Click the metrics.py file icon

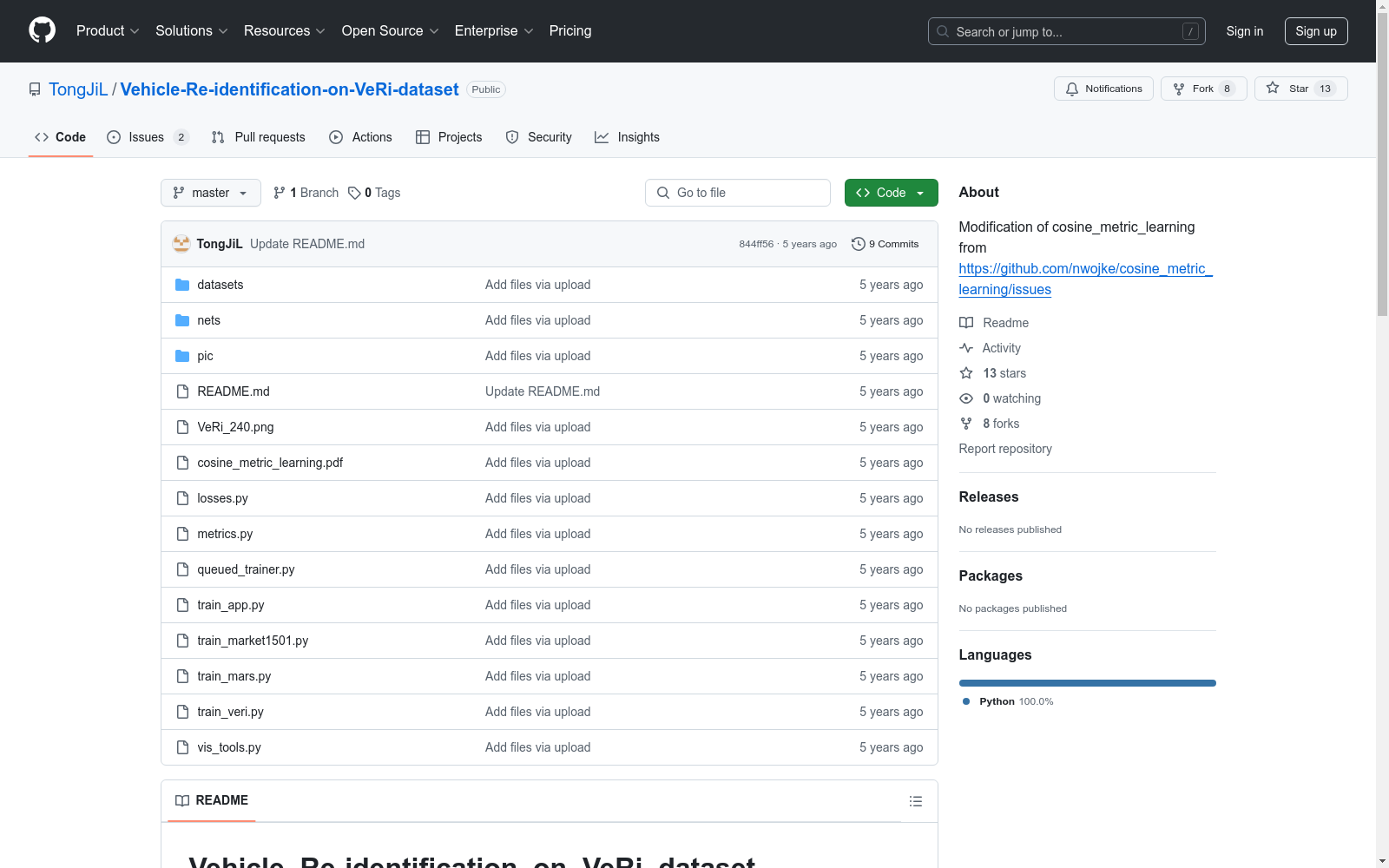[x=182, y=534]
